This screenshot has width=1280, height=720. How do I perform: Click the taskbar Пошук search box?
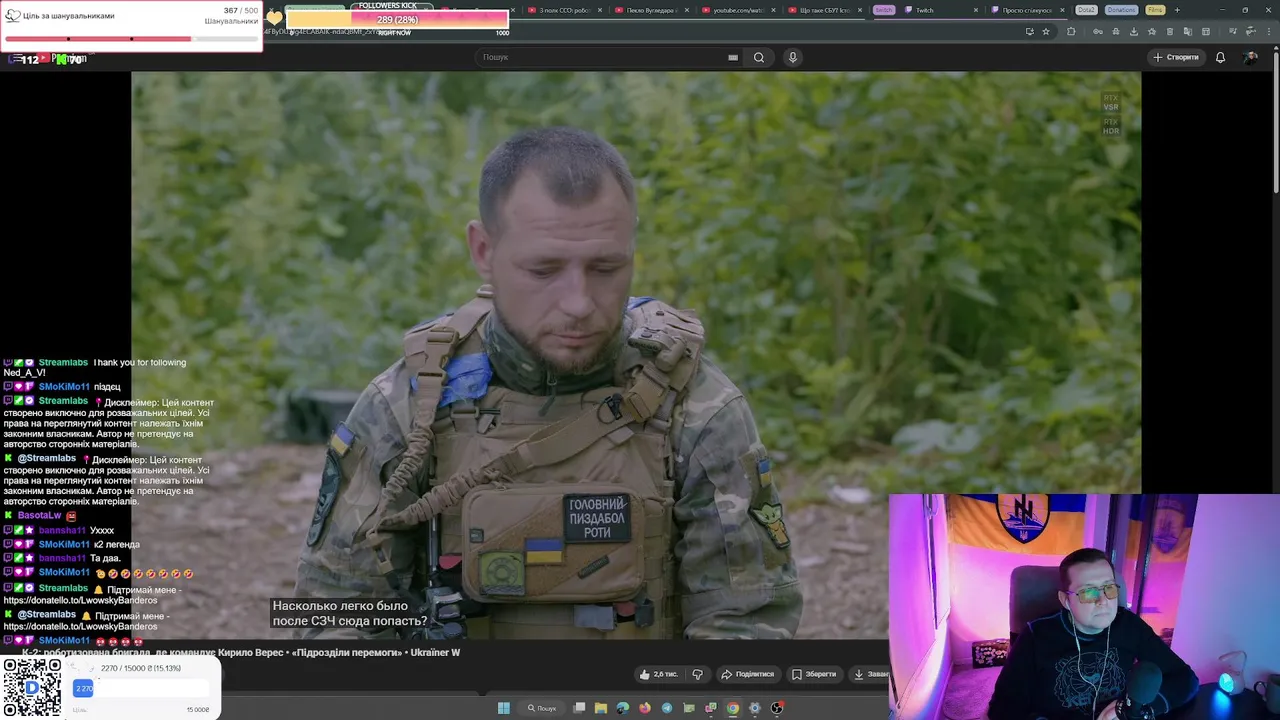(x=543, y=708)
